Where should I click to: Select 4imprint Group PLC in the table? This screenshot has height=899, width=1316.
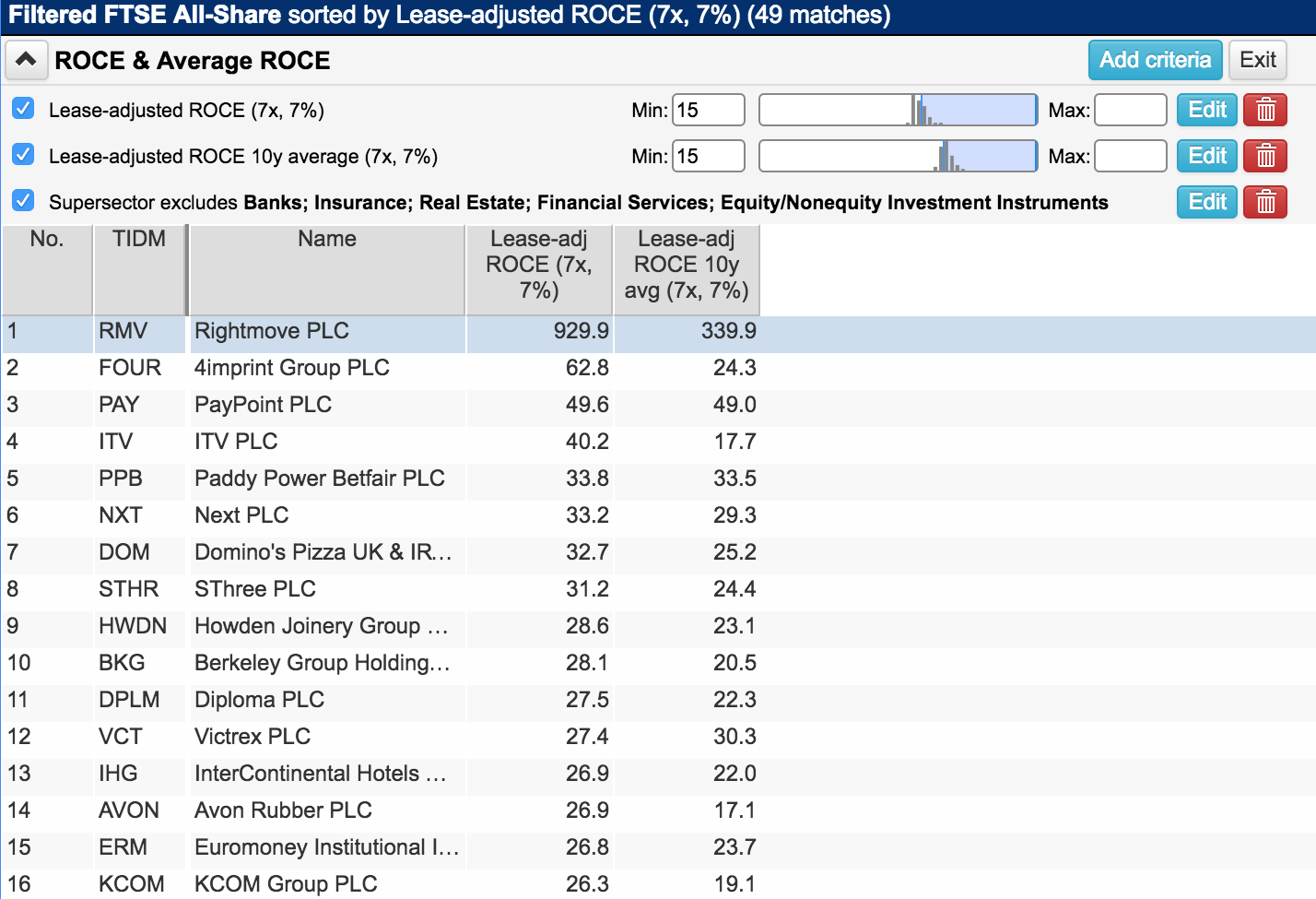[x=292, y=368]
